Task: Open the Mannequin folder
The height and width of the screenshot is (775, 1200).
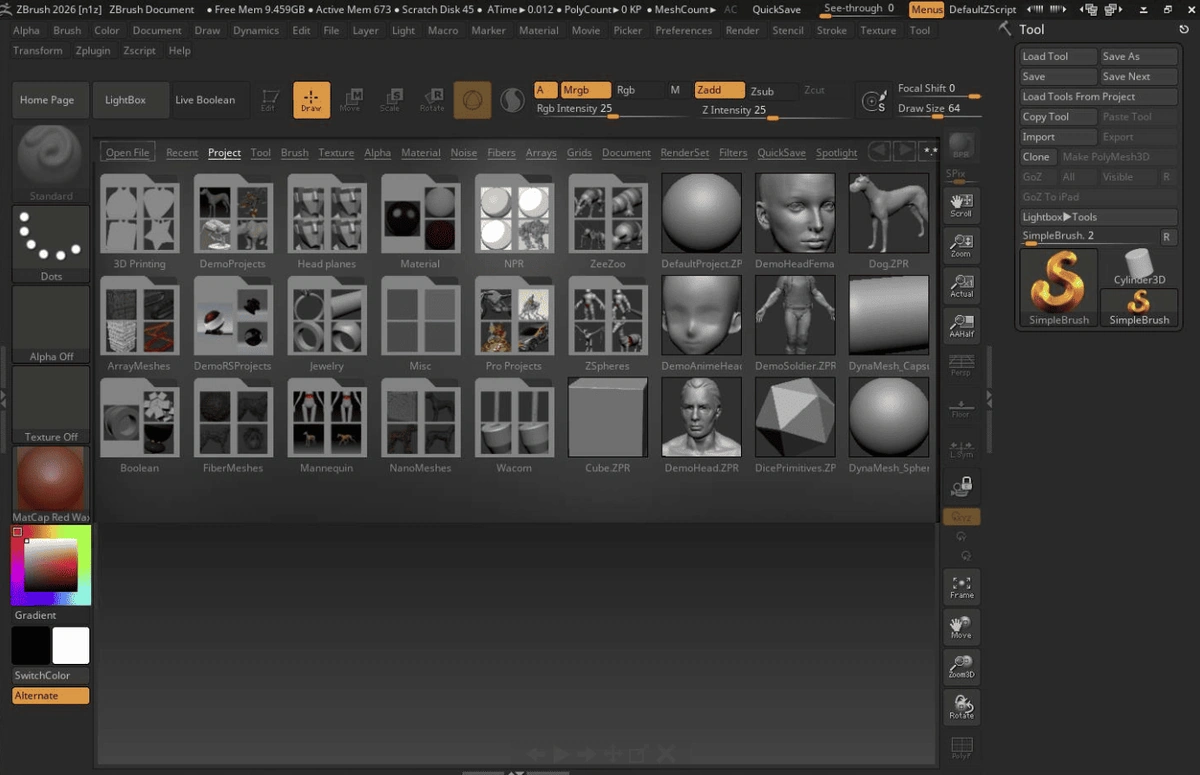Action: tap(327, 425)
